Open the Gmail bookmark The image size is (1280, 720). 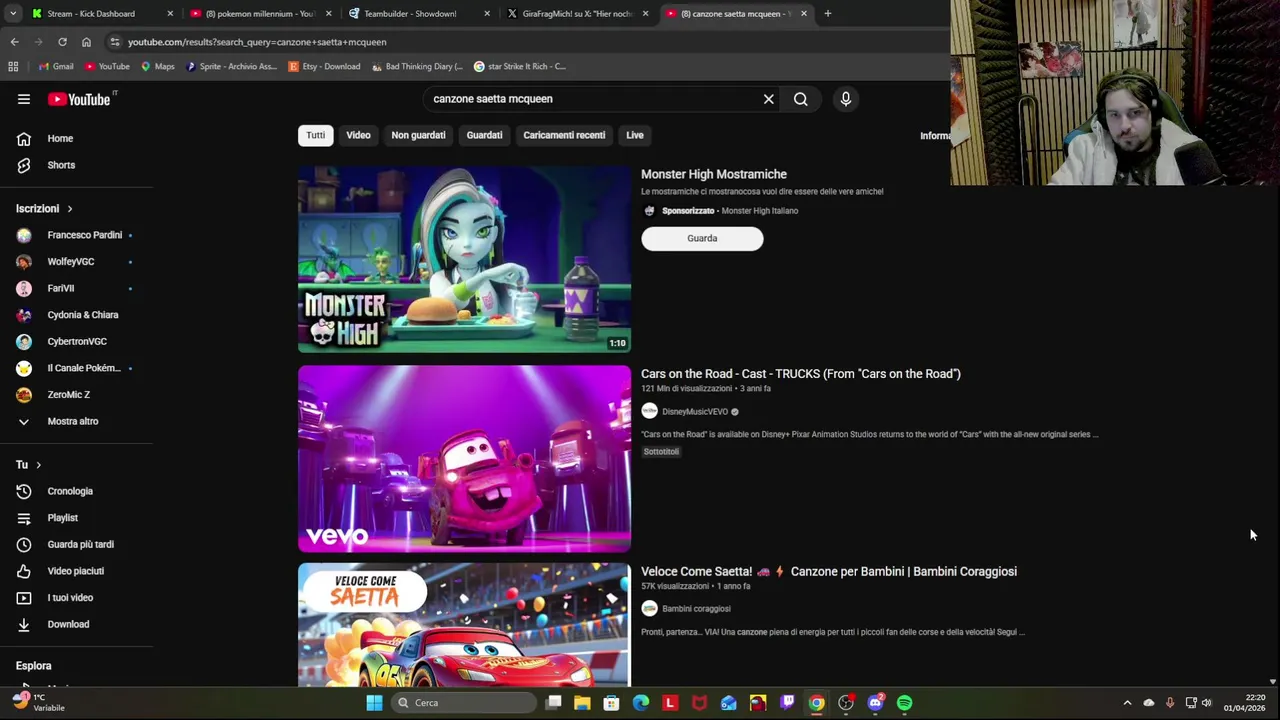coord(56,66)
